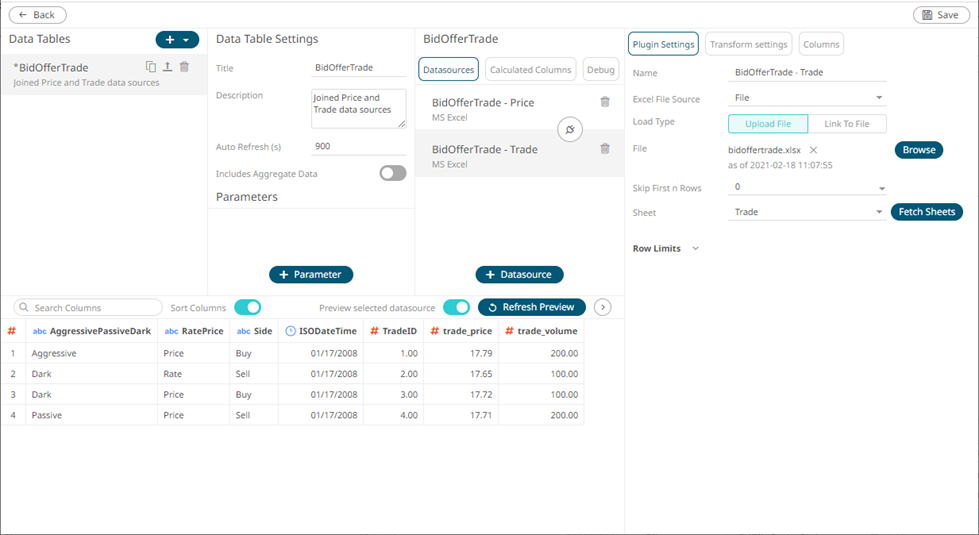The height and width of the screenshot is (535, 979).
Task: Clear the bidoffertrade.xlsx file with X
Action: [x=814, y=150]
